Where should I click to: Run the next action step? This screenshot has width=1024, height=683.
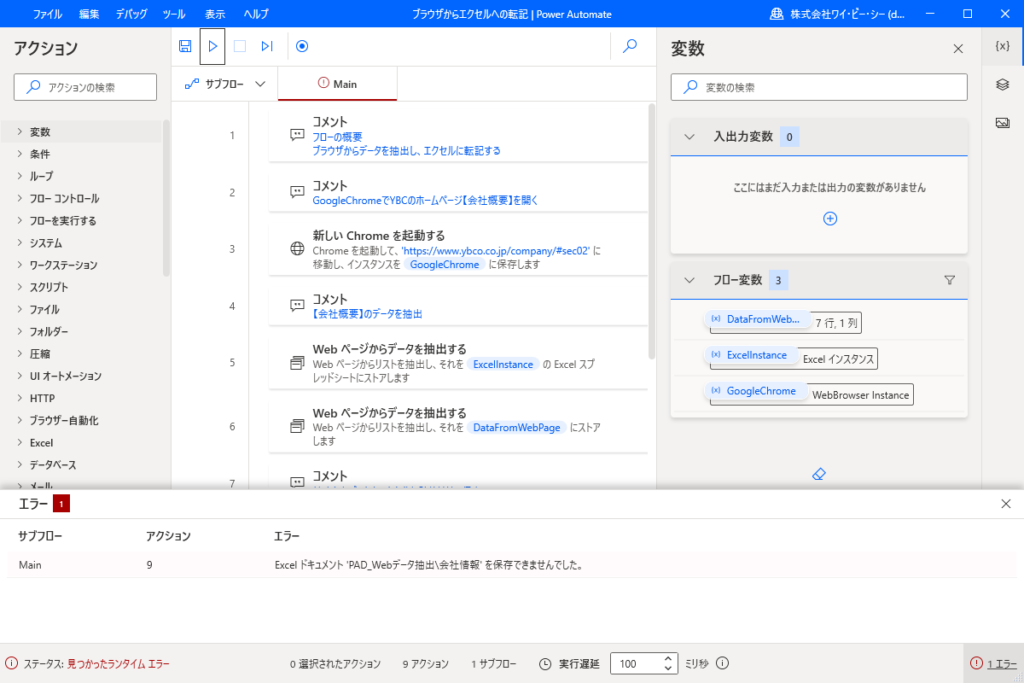[x=267, y=46]
